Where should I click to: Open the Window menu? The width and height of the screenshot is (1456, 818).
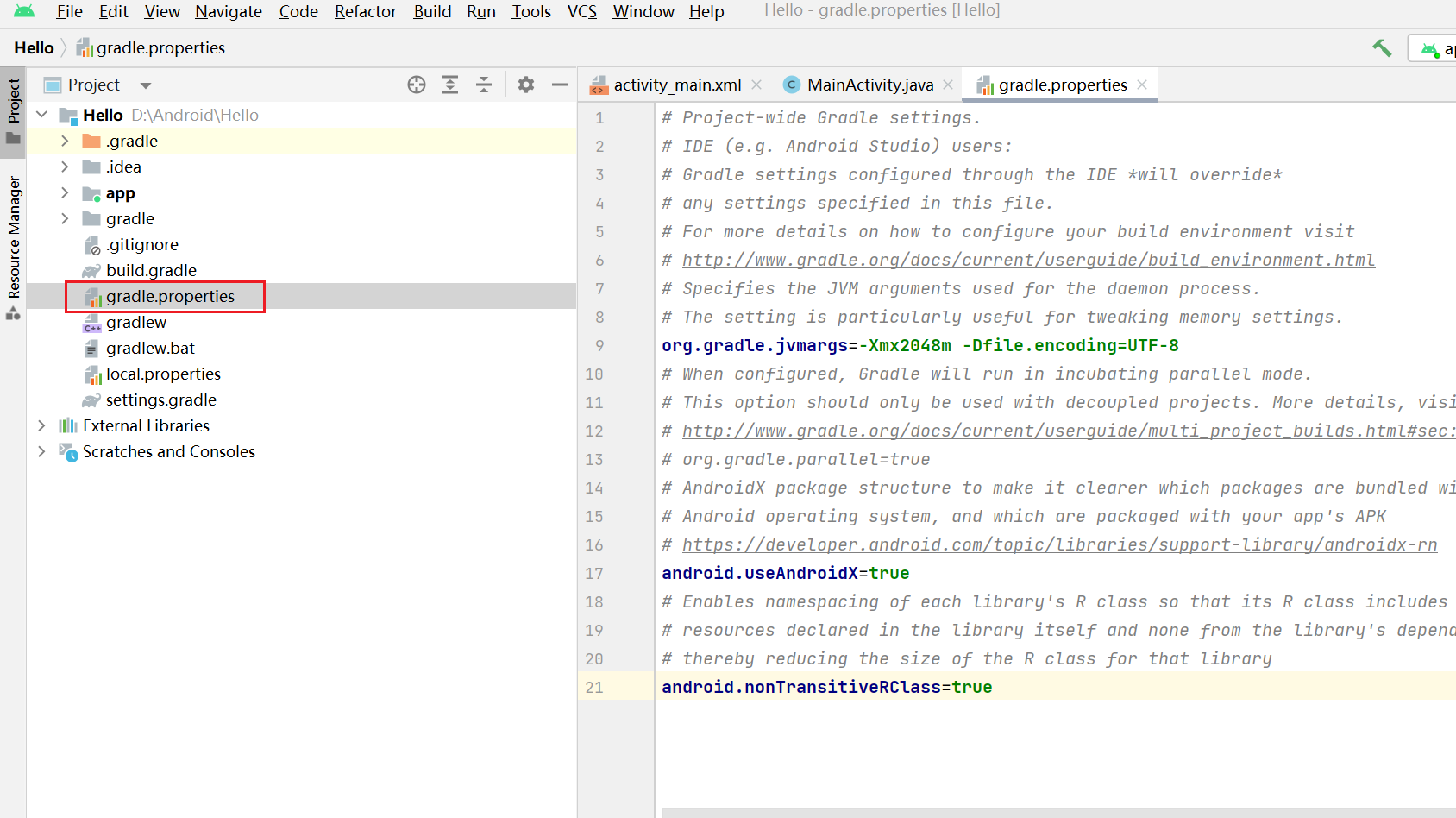coord(643,11)
